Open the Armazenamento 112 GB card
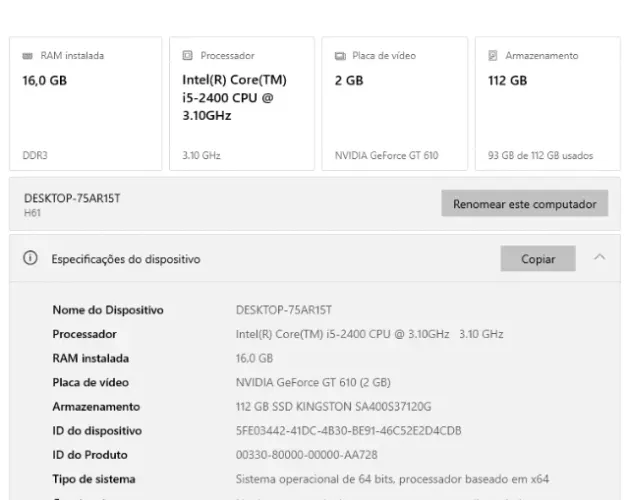 click(x=548, y=104)
